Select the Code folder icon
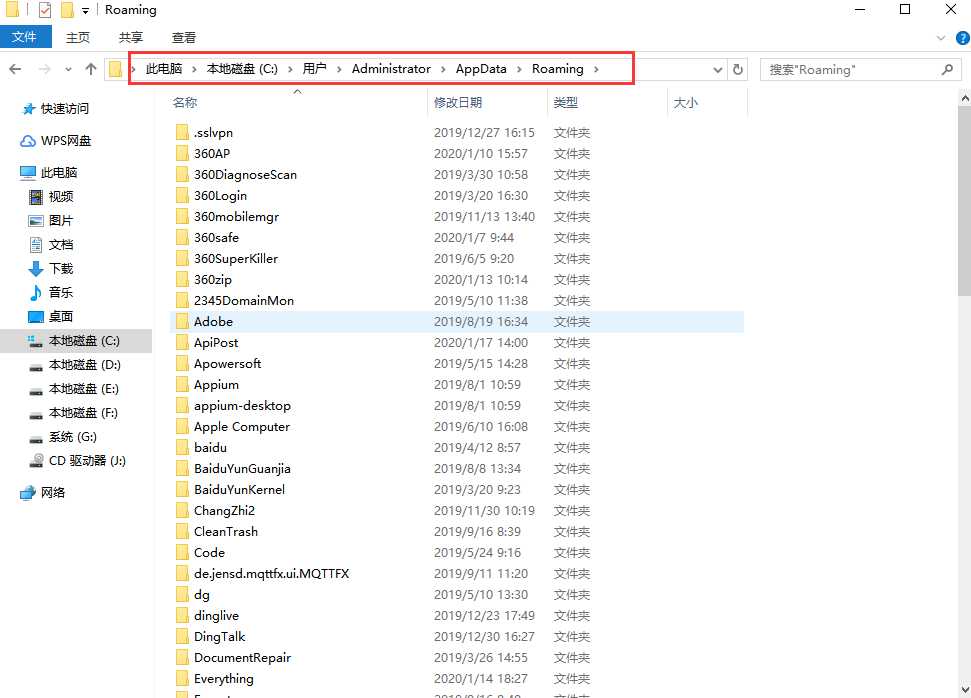971x698 pixels. [x=181, y=552]
